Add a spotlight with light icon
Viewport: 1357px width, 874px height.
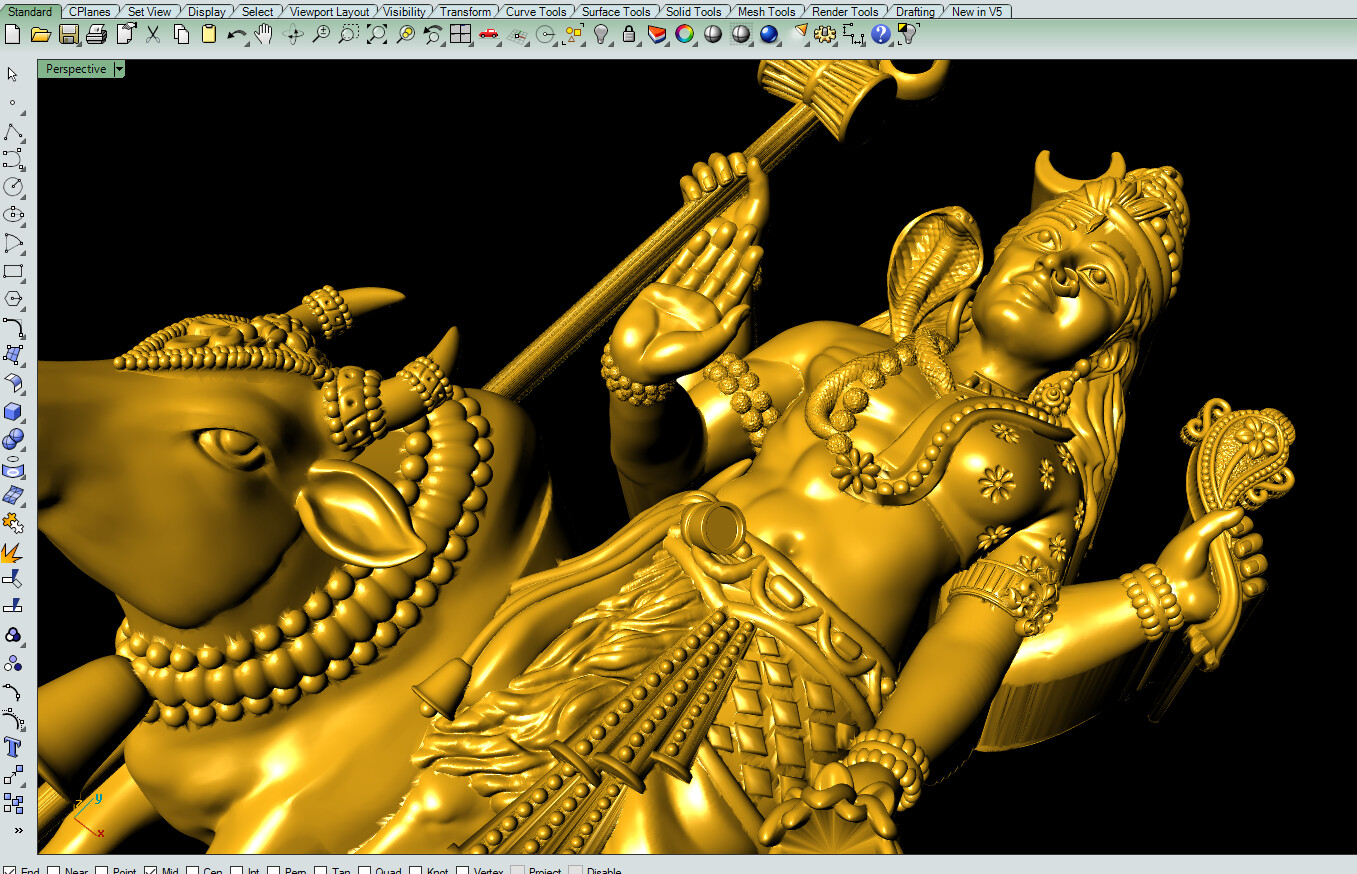[x=801, y=35]
